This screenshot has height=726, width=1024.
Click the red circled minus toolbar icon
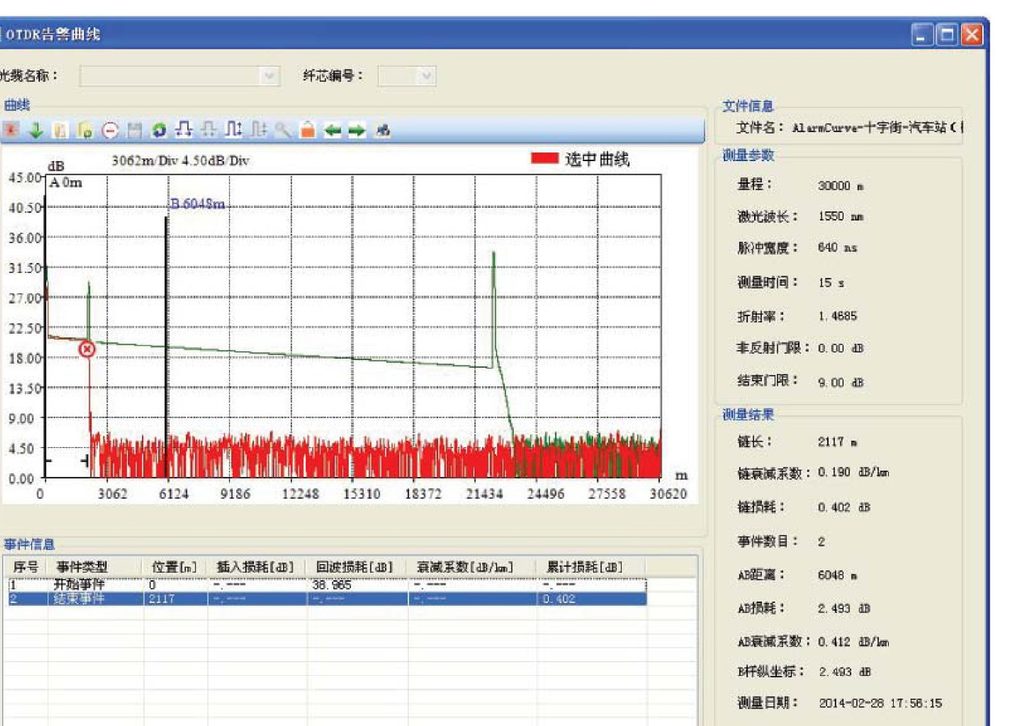[110, 130]
